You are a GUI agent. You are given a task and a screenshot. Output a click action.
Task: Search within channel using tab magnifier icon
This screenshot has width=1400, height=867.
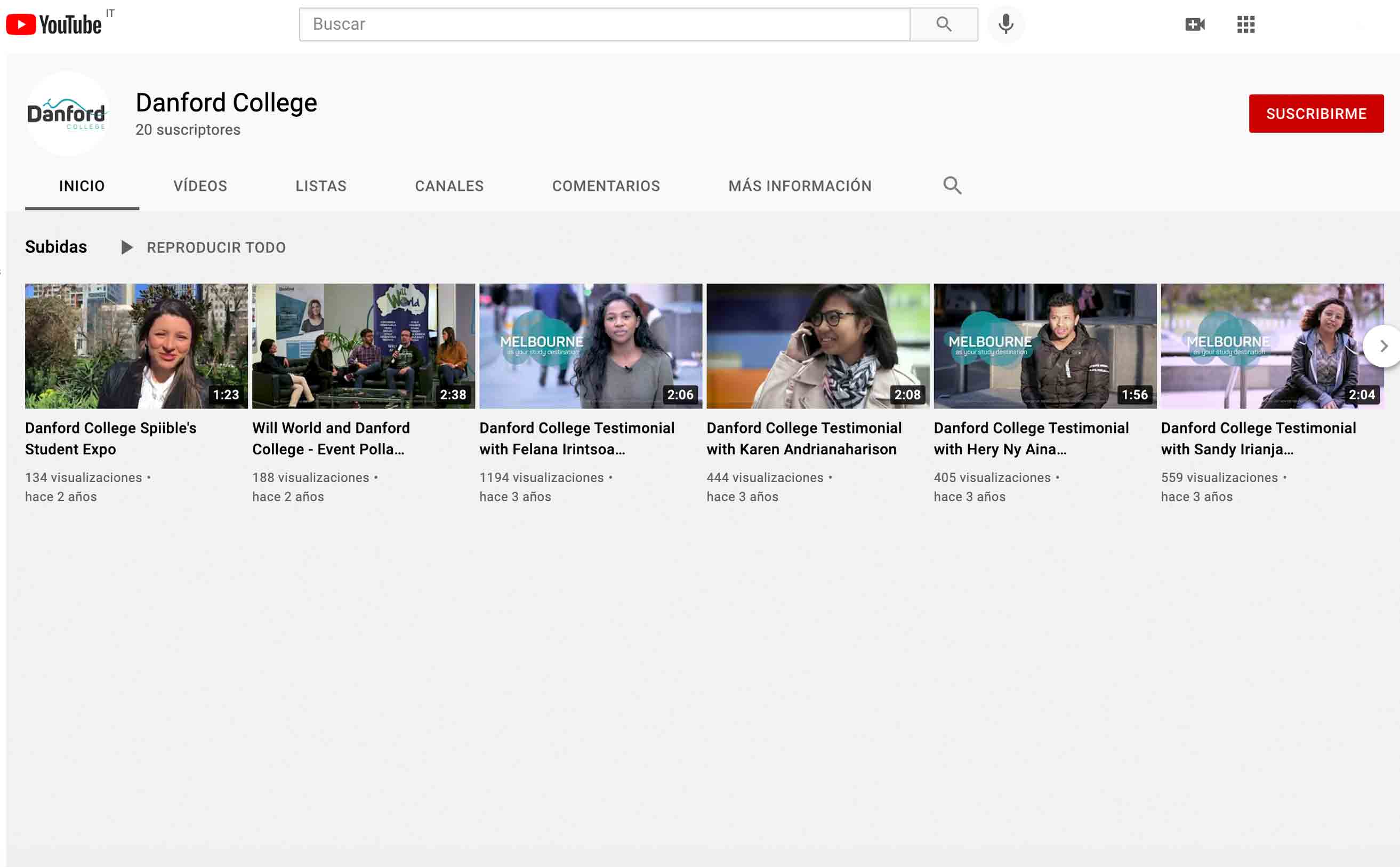click(952, 185)
